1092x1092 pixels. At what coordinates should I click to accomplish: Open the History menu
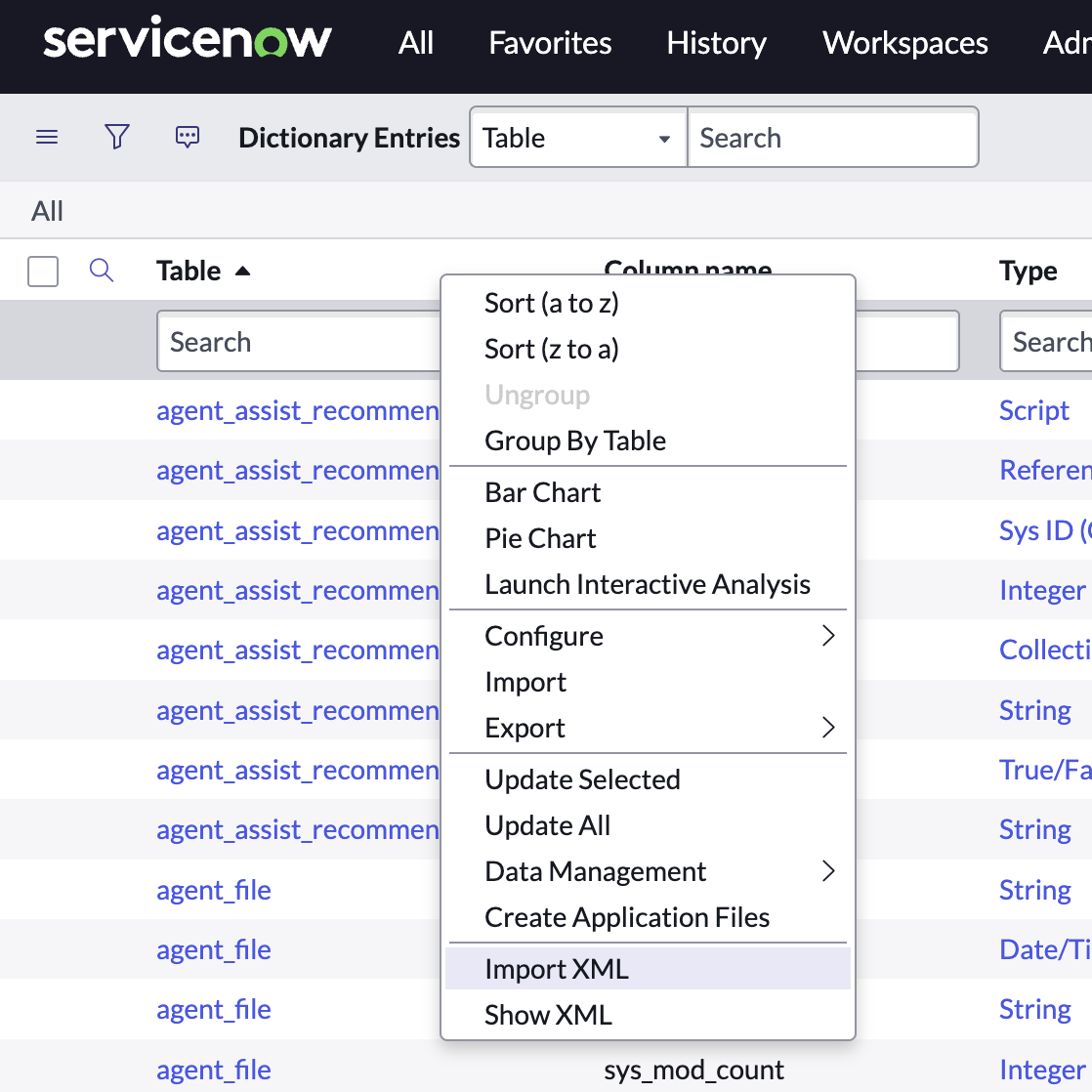pos(717,43)
